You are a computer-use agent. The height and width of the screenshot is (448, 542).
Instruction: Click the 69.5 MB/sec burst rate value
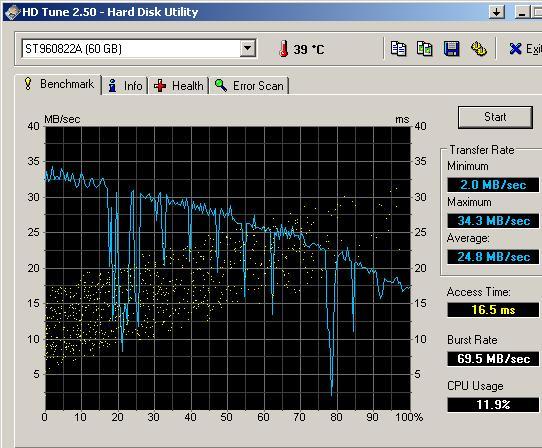pos(493,358)
